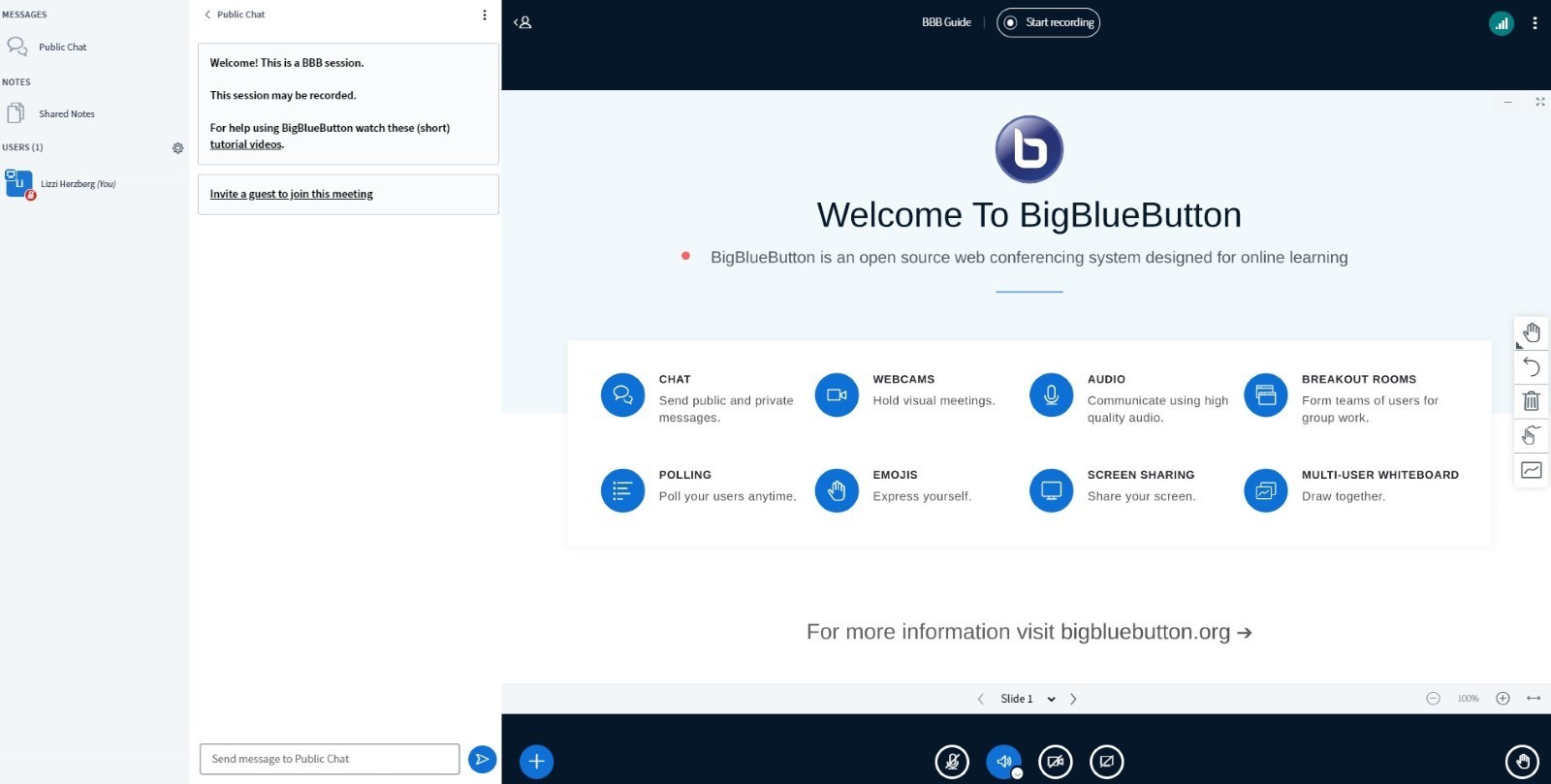Zoom out the presentation
The image size is (1551, 784).
[x=1433, y=699]
